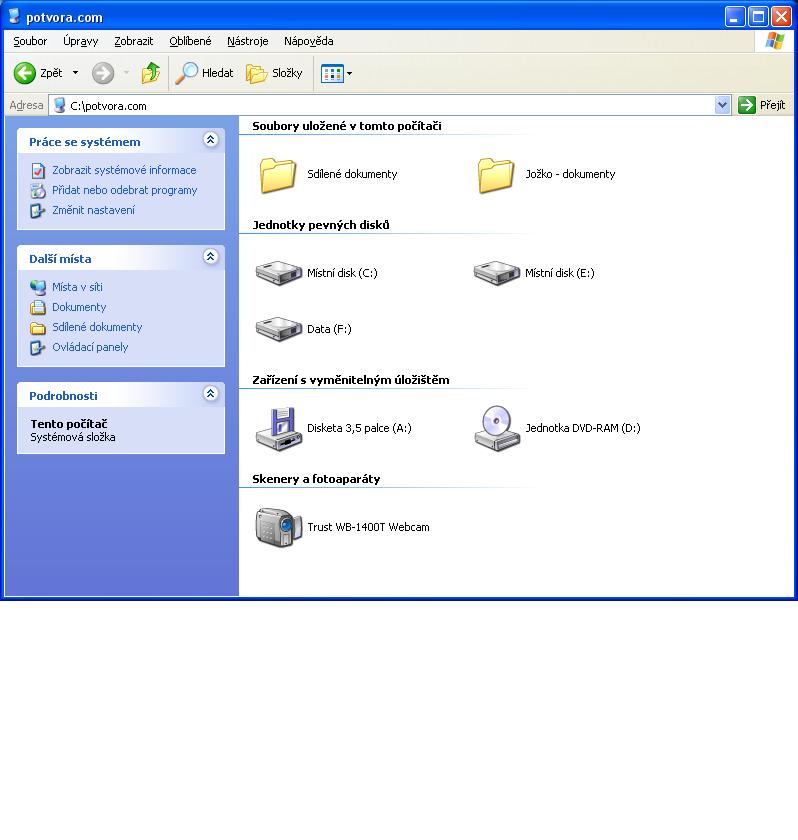
Task: Open Disketa 3,5 palce (A:) floppy icon
Action: pos(279,428)
